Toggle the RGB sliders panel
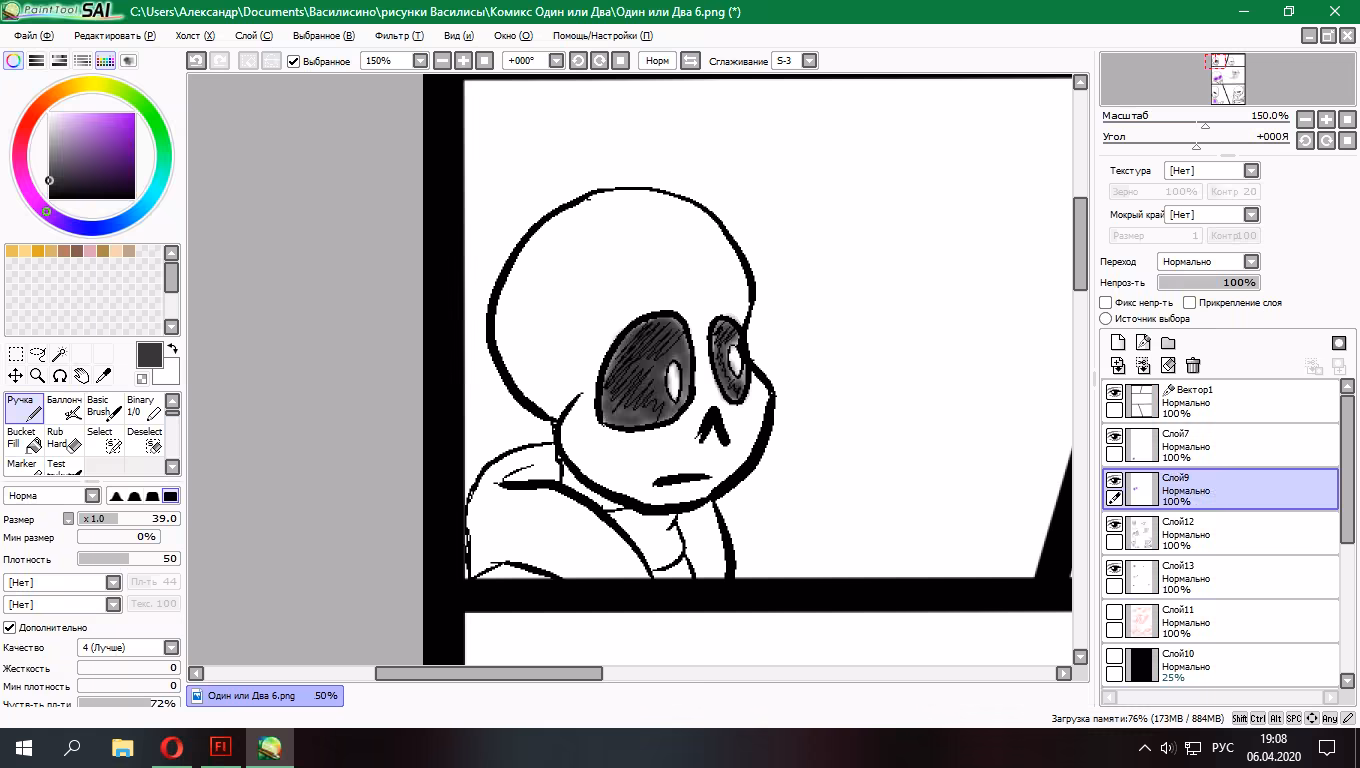The width and height of the screenshot is (1360, 768). (x=37, y=61)
